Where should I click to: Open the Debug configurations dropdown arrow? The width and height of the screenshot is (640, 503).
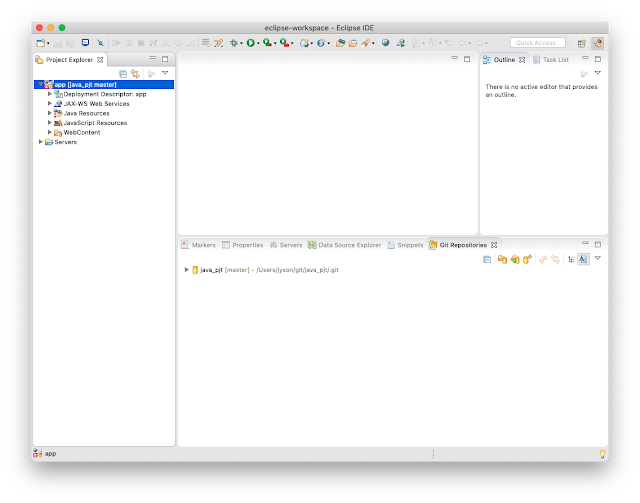coord(241,43)
